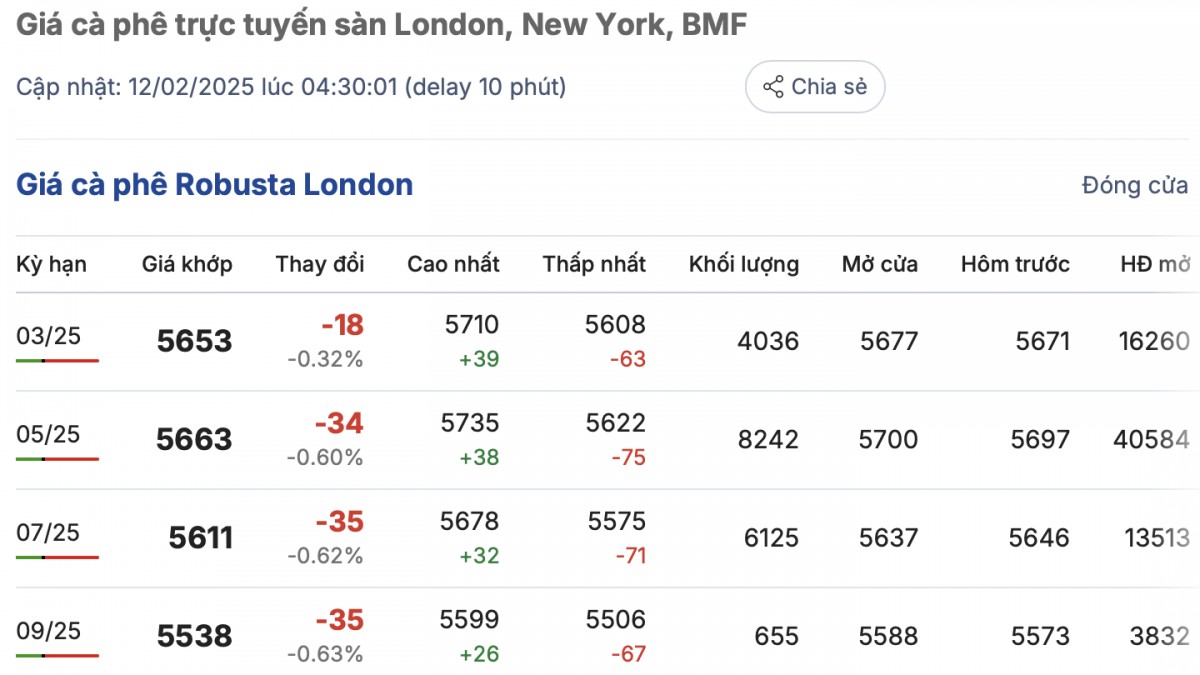Image resolution: width=1200 pixels, height=675 pixels.
Task: Sort by the Kỳ hạn column header
Action: coord(51,264)
